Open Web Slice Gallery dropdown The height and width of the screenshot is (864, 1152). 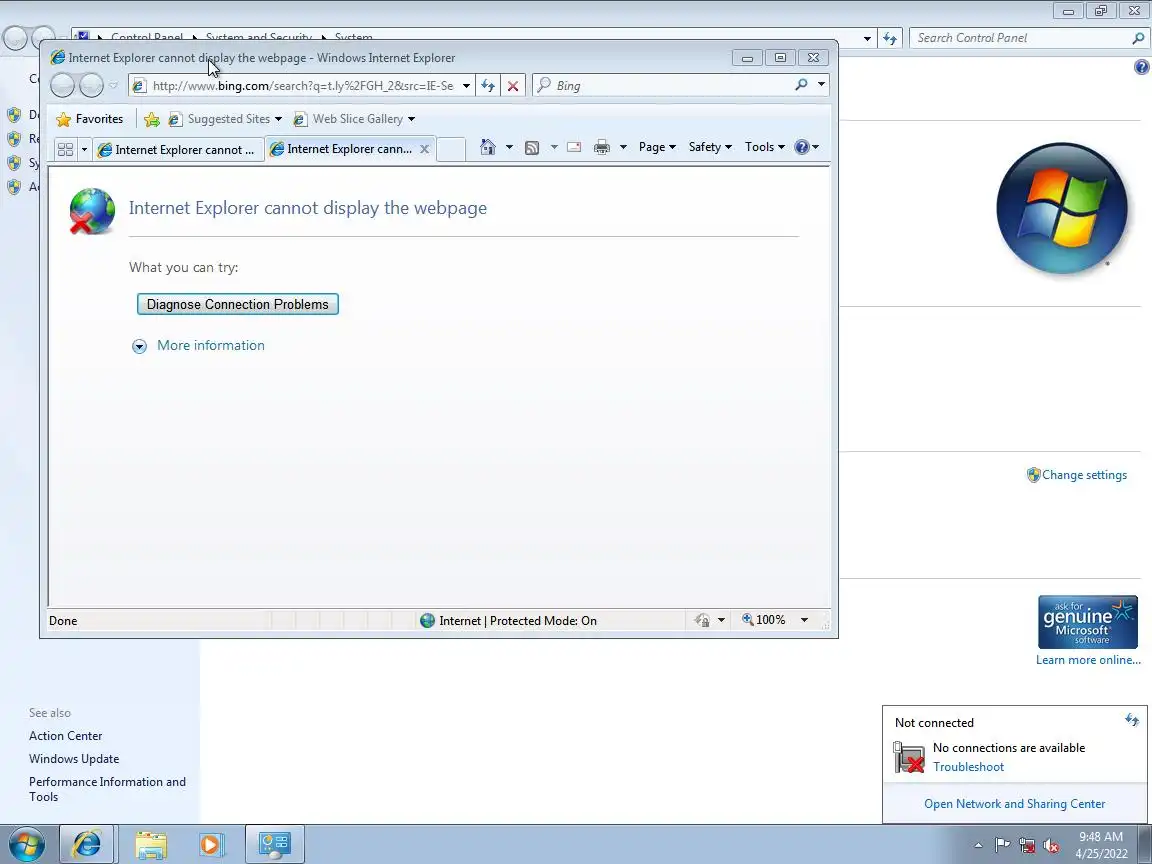coord(411,119)
